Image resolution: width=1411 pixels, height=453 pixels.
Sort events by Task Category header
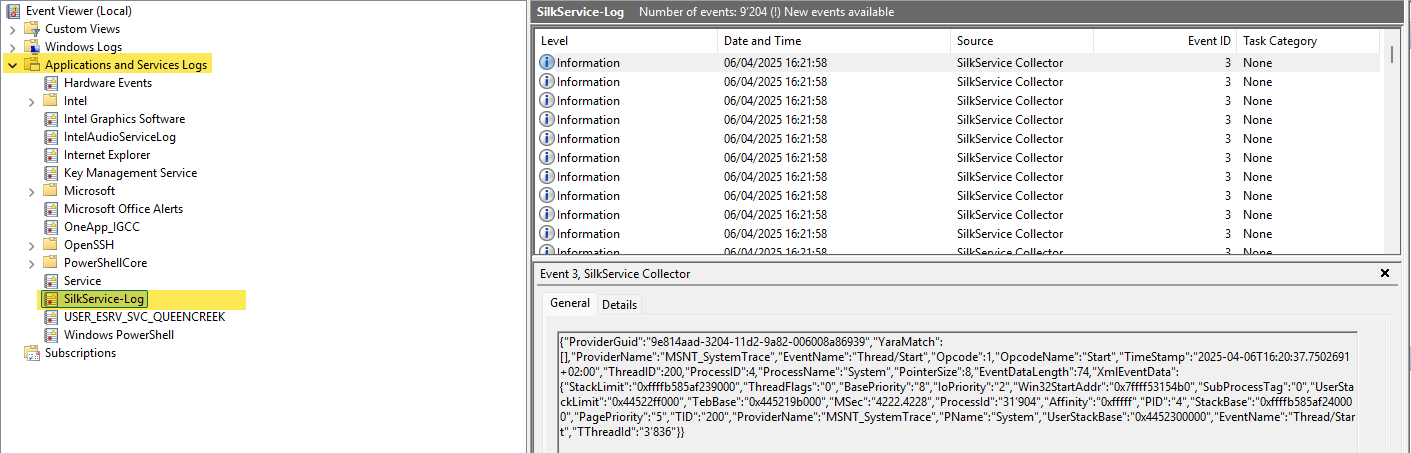pyautogui.click(x=1308, y=41)
